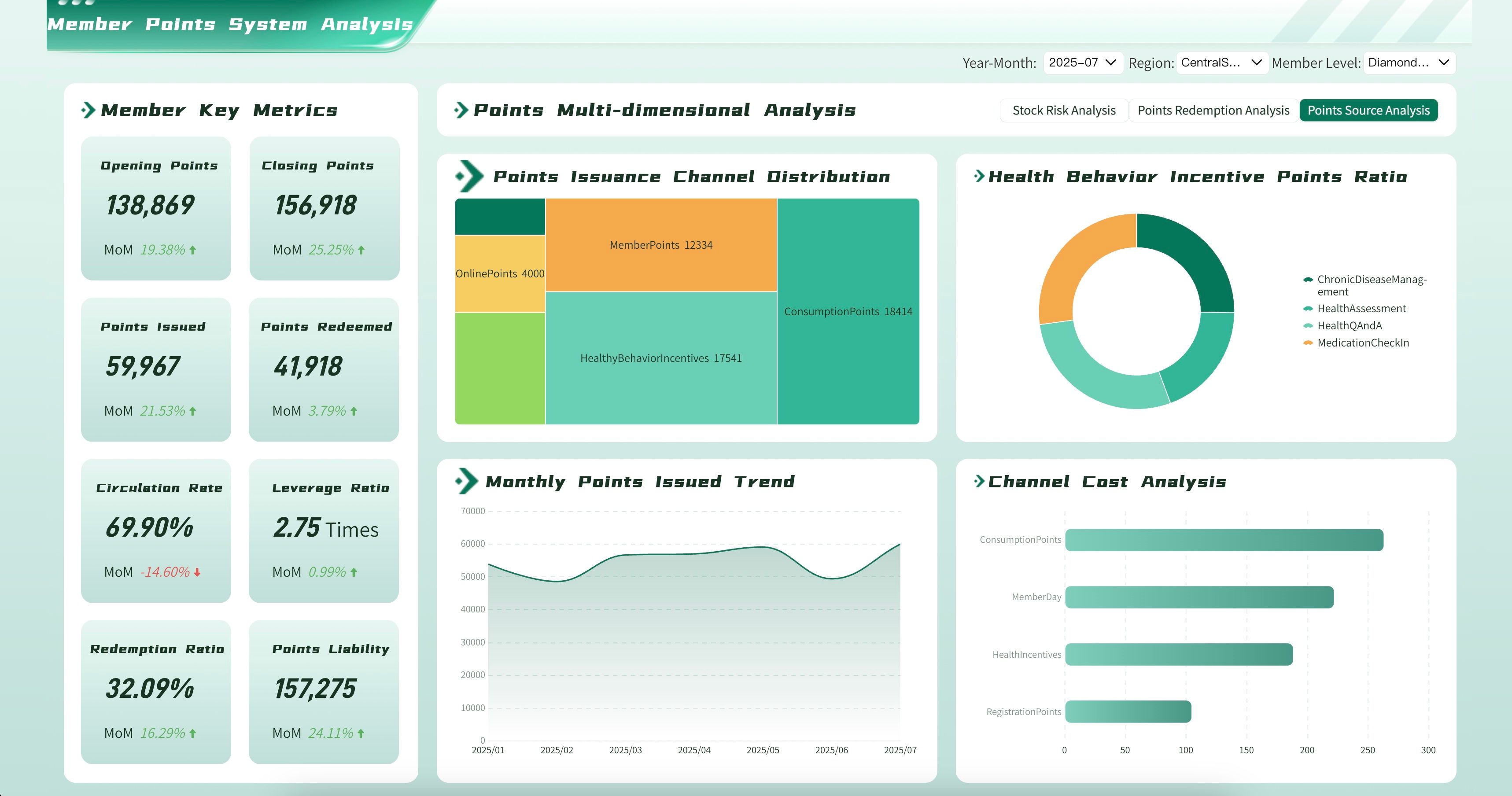Click the dark green unlabeled treemap block
The width and height of the screenshot is (1512, 796).
(x=500, y=217)
